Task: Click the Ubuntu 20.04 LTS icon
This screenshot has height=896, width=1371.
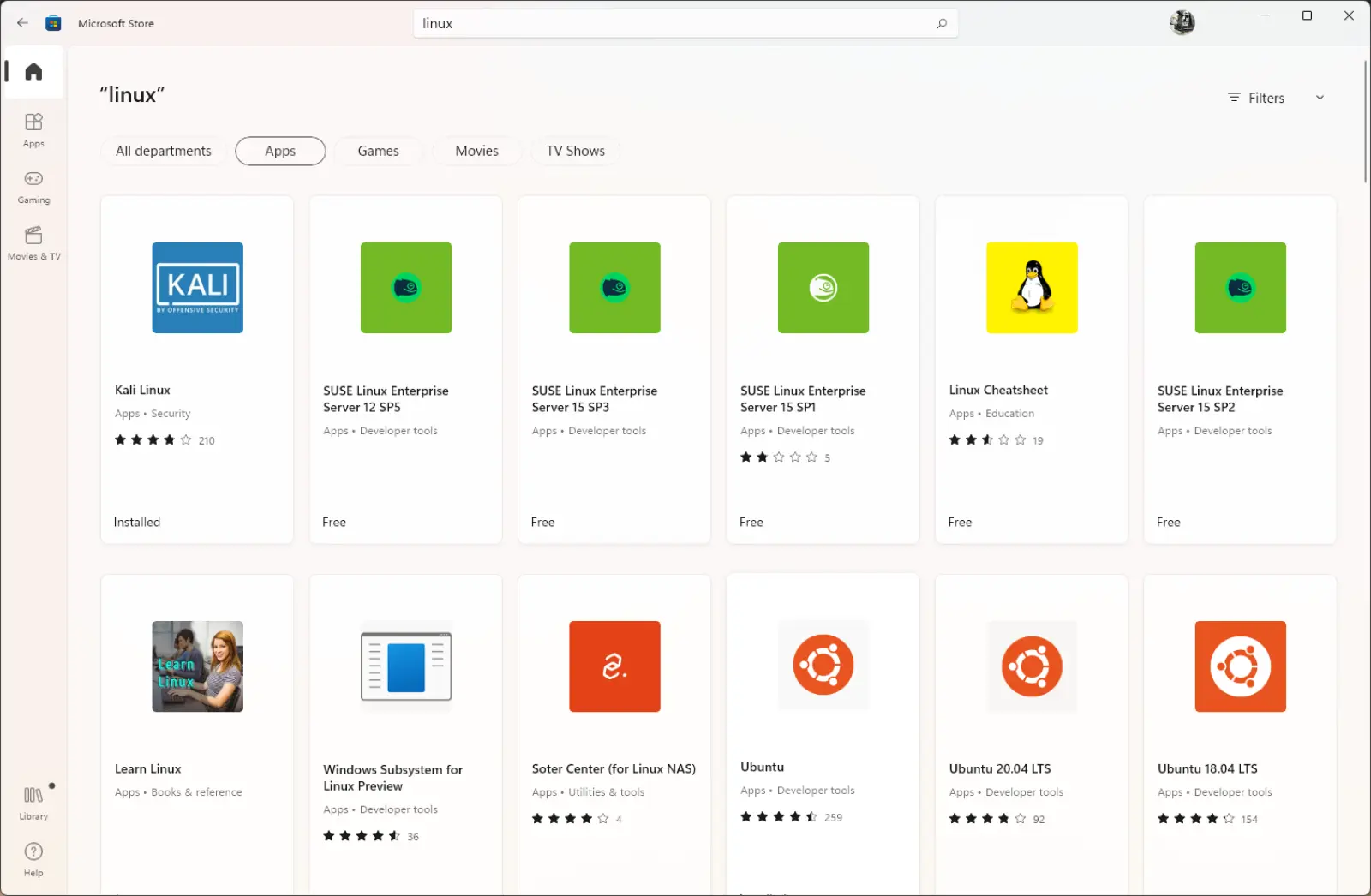Action: click(x=1032, y=666)
